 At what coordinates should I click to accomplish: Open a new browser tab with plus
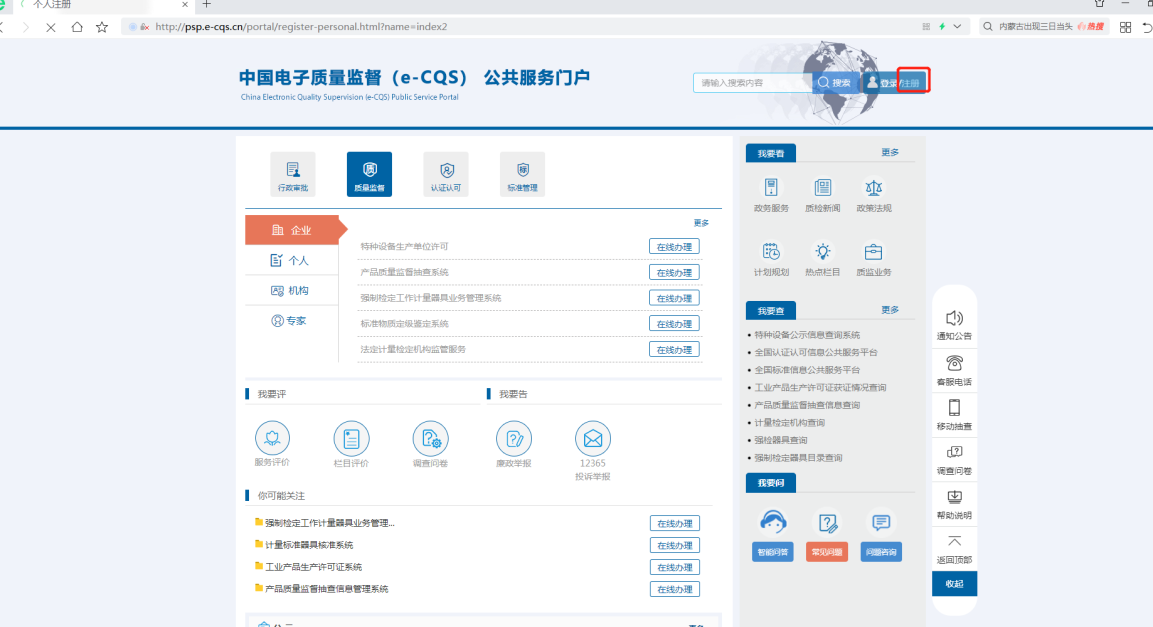tap(207, 4)
